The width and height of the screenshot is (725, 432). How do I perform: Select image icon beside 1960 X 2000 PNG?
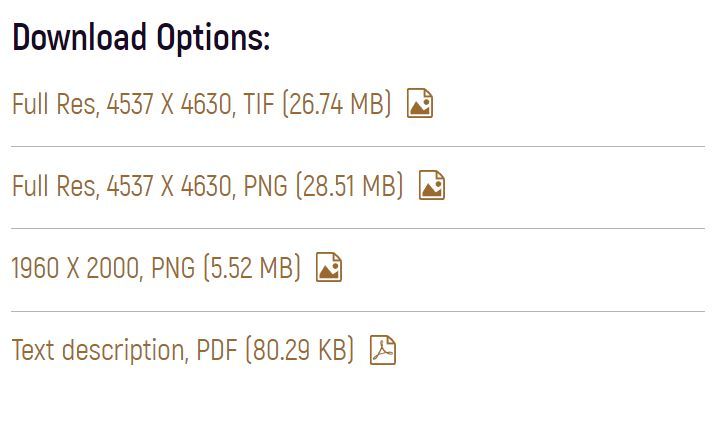[329, 268]
